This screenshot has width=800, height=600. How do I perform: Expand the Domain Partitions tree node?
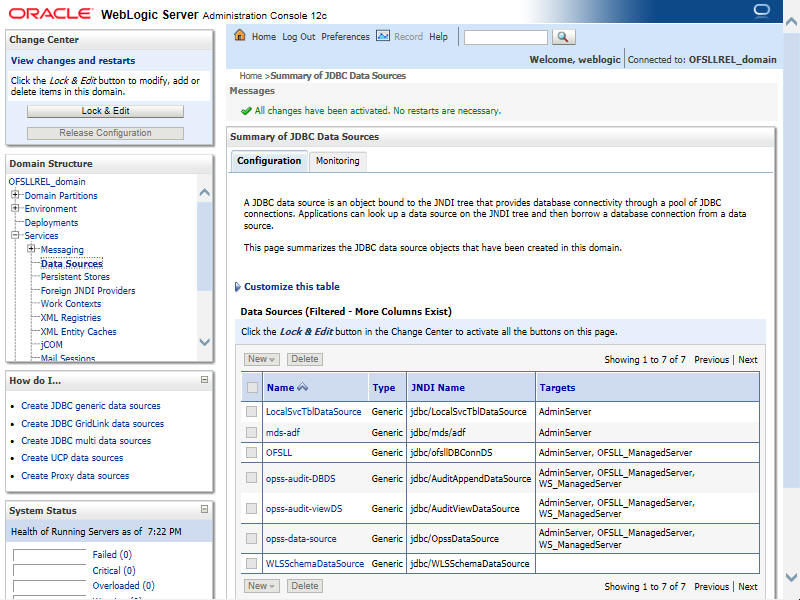15,194
